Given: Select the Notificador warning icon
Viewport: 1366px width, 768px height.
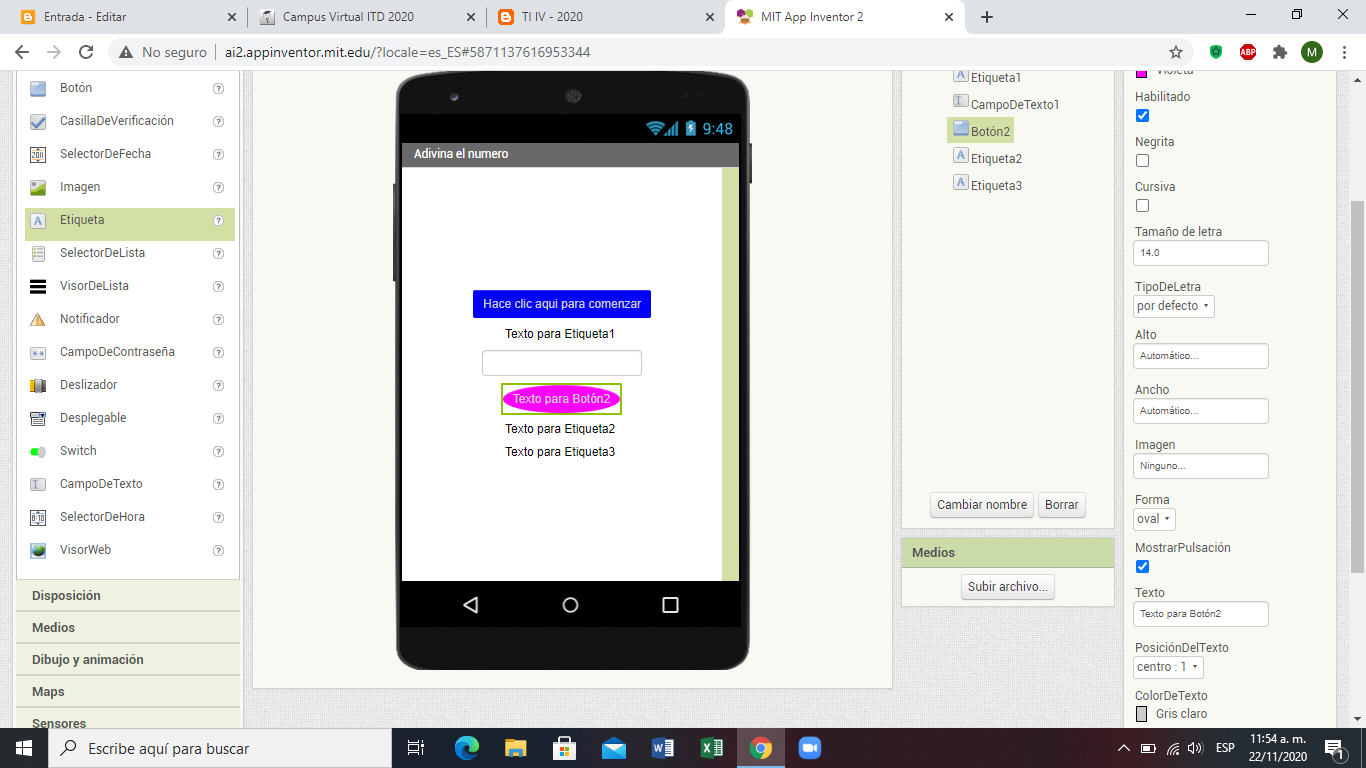Looking at the screenshot, I should 38,319.
